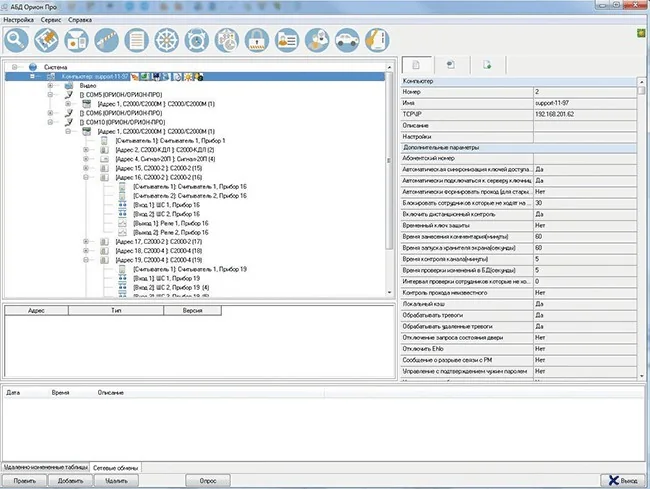Collapse the Адрес 16, С2000-2 tree node
This screenshot has width=650, height=489.
(x=86, y=177)
